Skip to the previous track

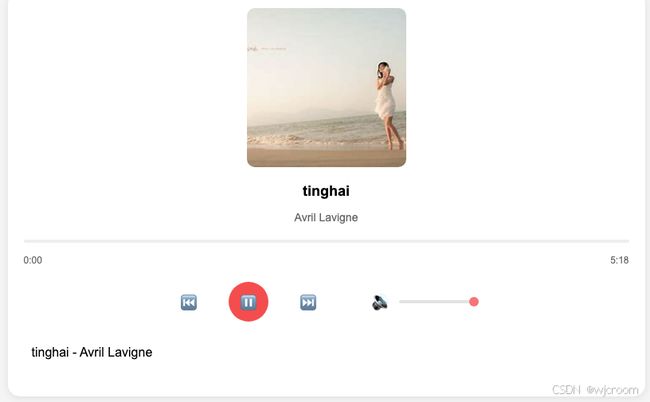(189, 302)
